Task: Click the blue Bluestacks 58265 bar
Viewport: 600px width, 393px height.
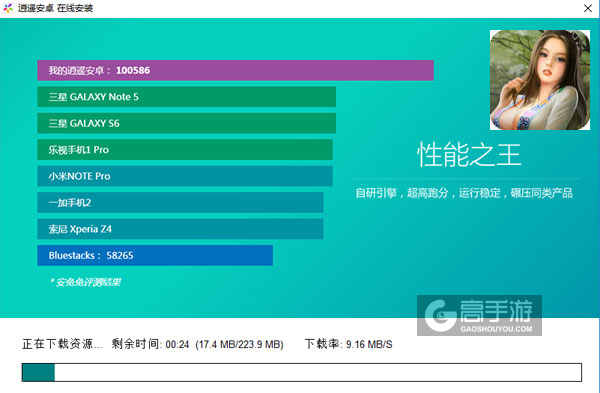Action: pos(155,255)
